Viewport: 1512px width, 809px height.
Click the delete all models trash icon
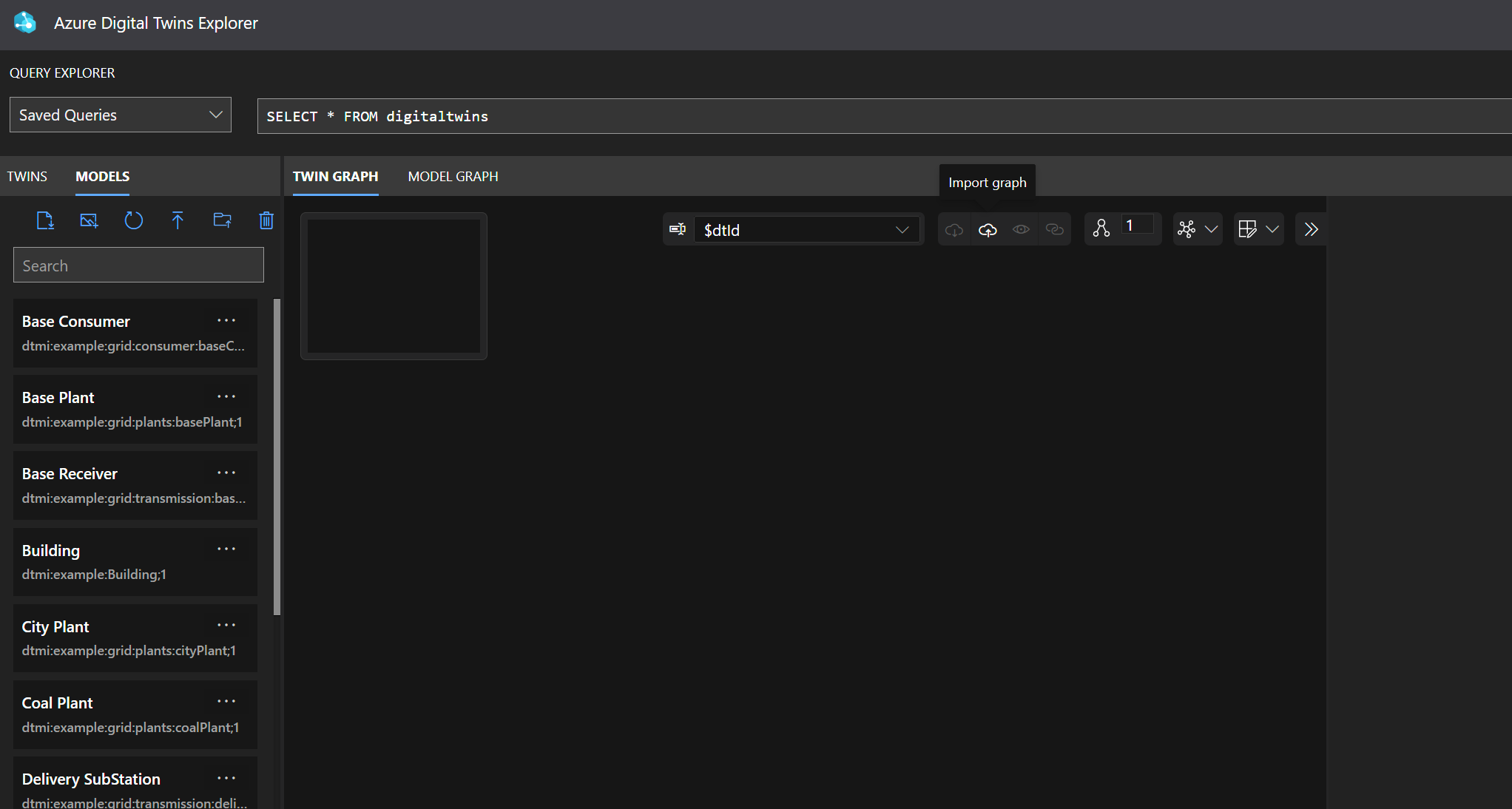[266, 220]
